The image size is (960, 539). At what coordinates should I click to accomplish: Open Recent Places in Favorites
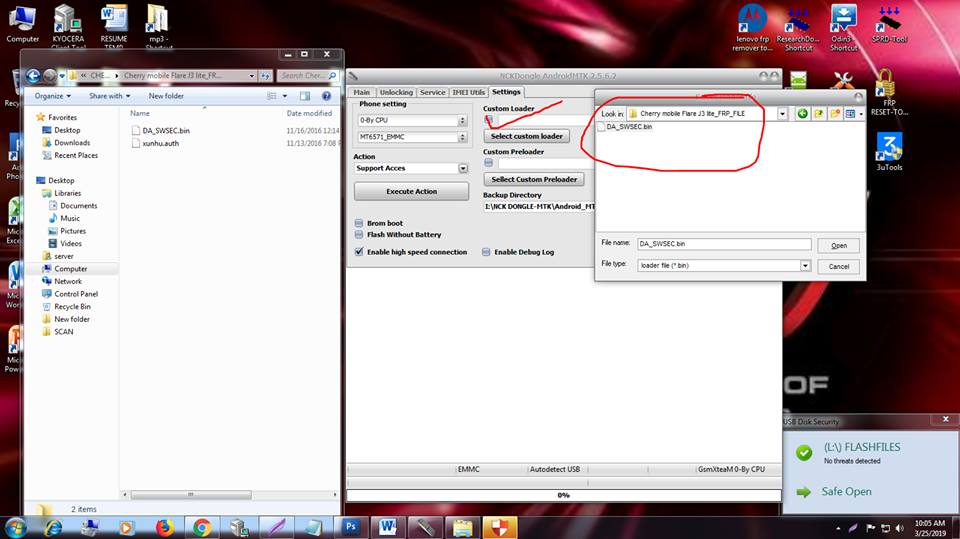click(x=75, y=156)
